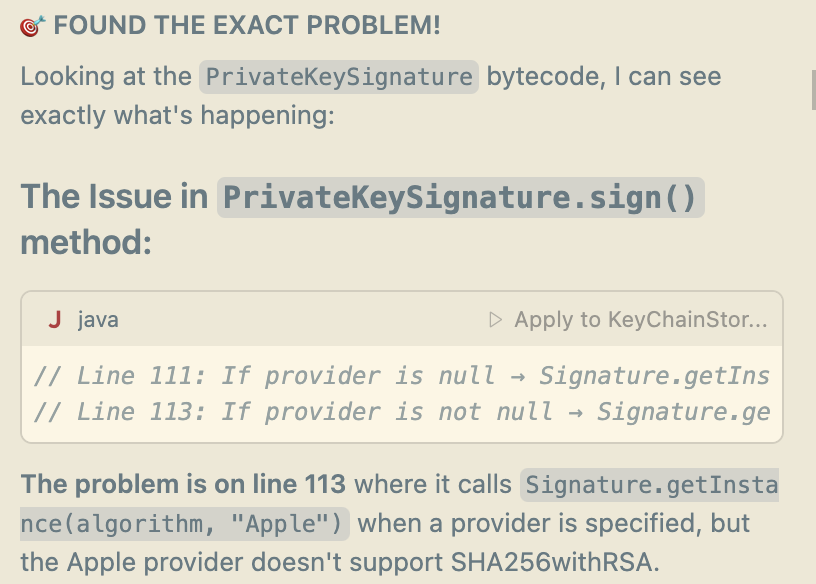Click the play triangle before Apply to KeyChainStor
Viewport: 816px width, 584px height.
497,320
